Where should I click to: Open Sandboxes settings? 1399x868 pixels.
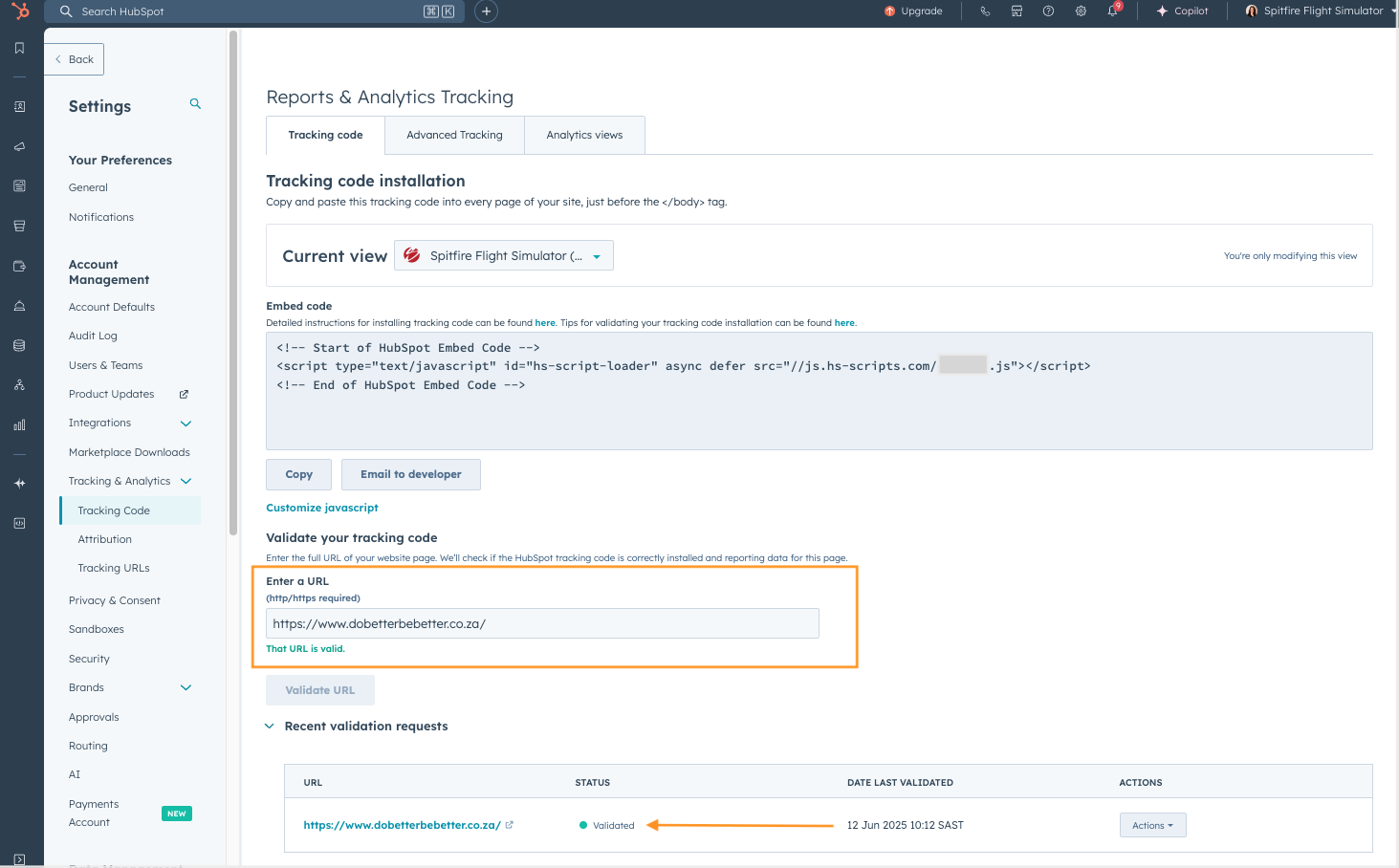click(x=97, y=629)
